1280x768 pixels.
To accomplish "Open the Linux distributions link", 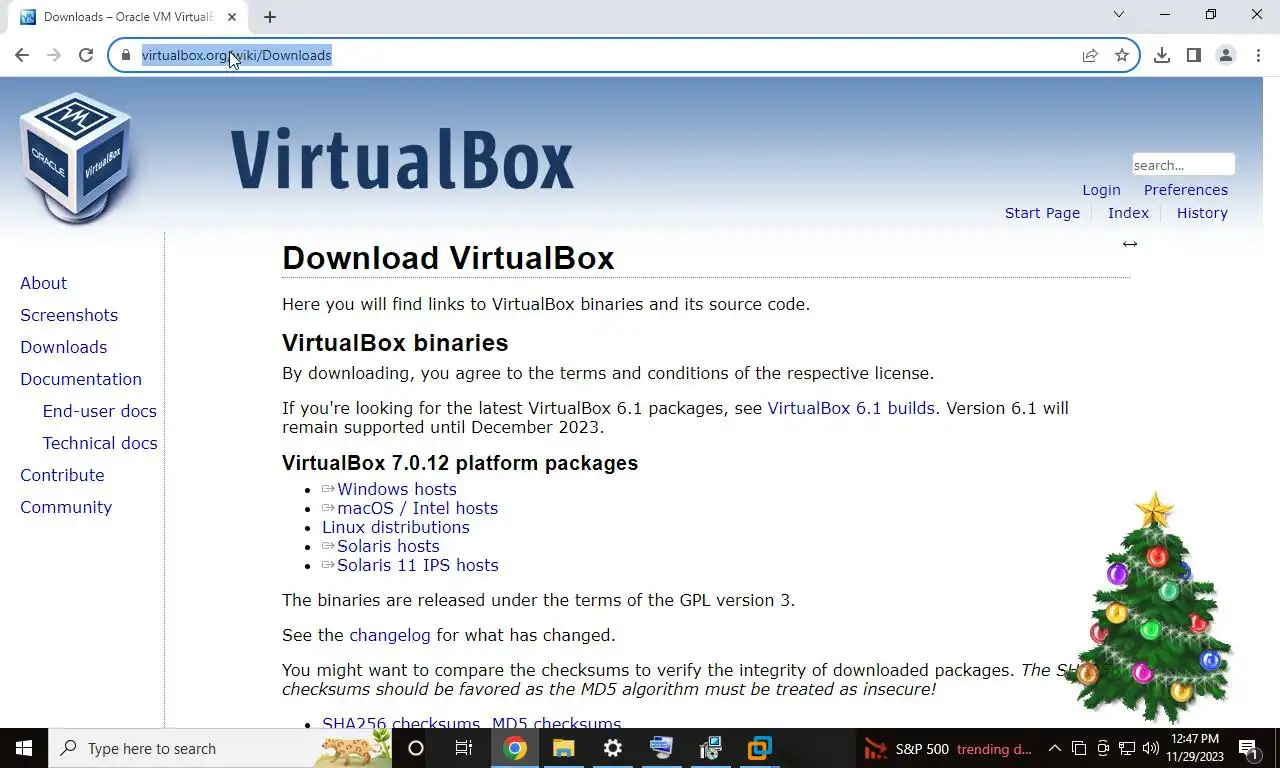I will click(395, 527).
